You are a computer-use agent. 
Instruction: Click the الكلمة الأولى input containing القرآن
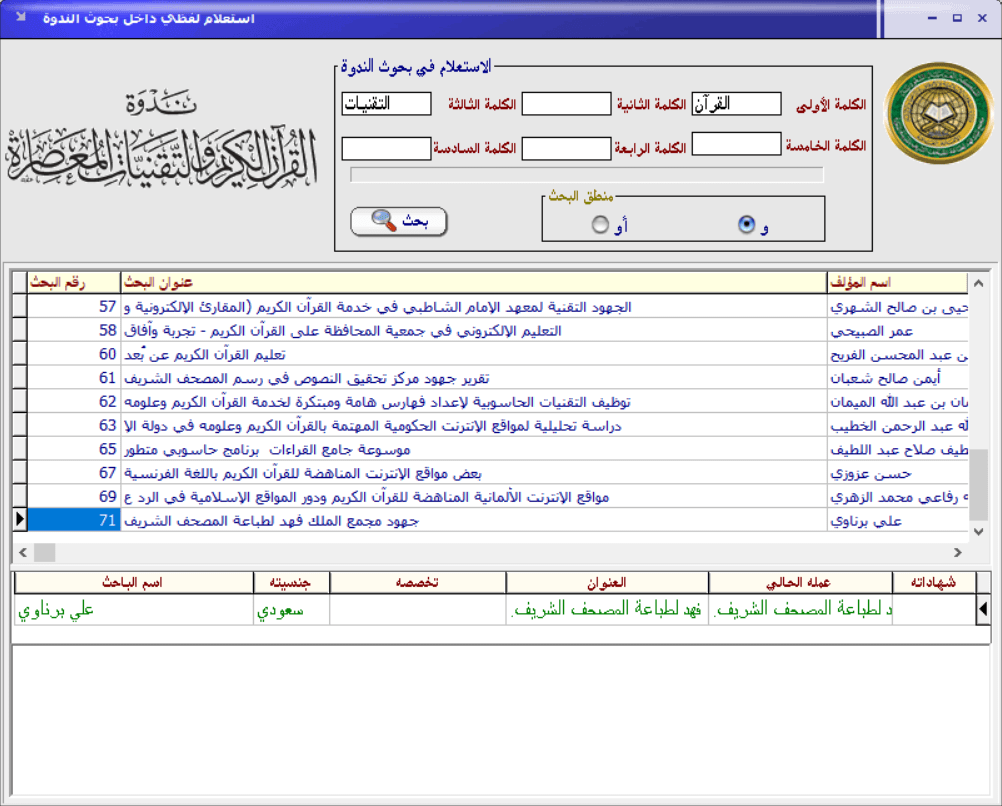click(736, 104)
